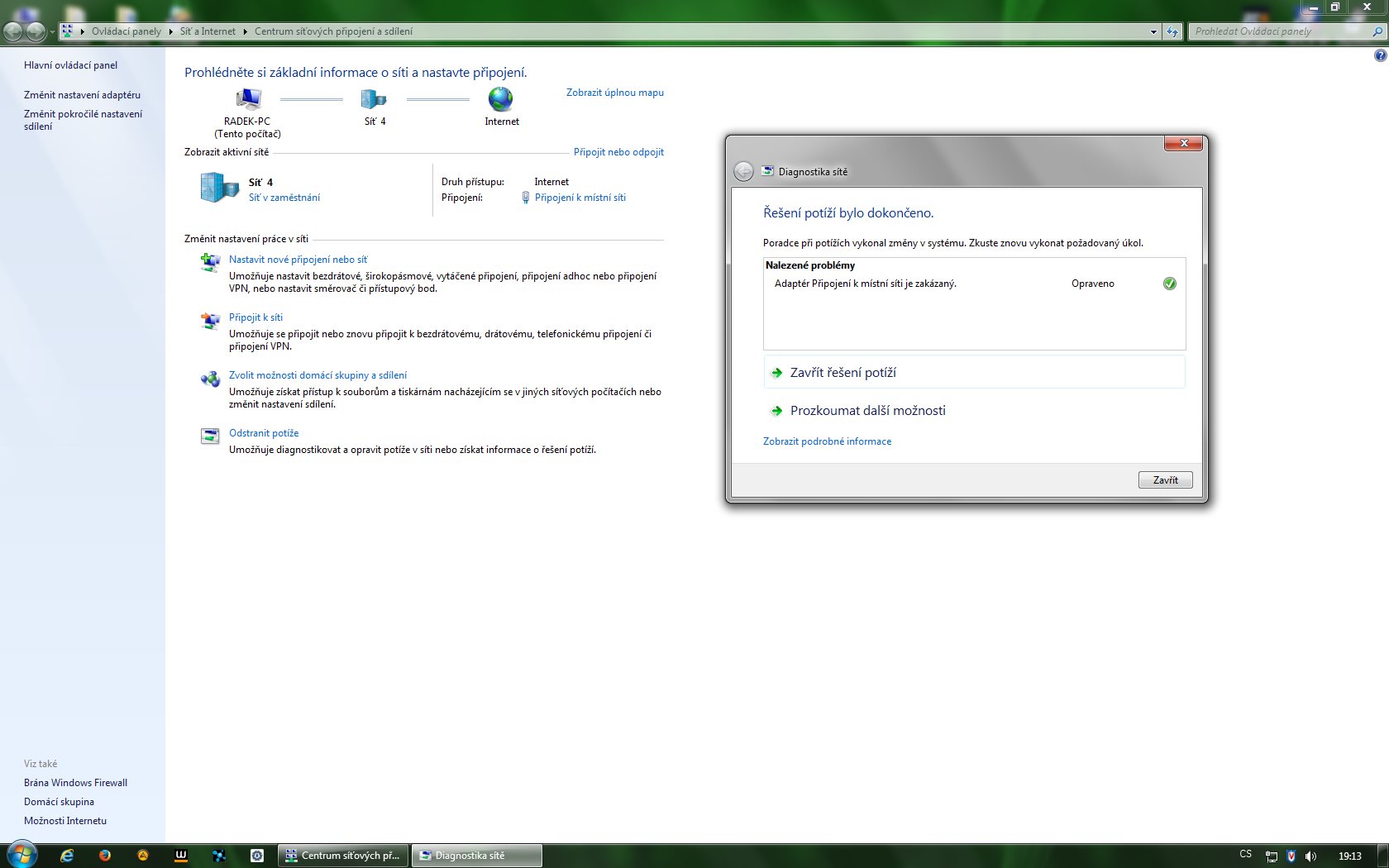The height and width of the screenshot is (868, 1389).
Task: Open the Domácí skupina link
Action: point(59,802)
